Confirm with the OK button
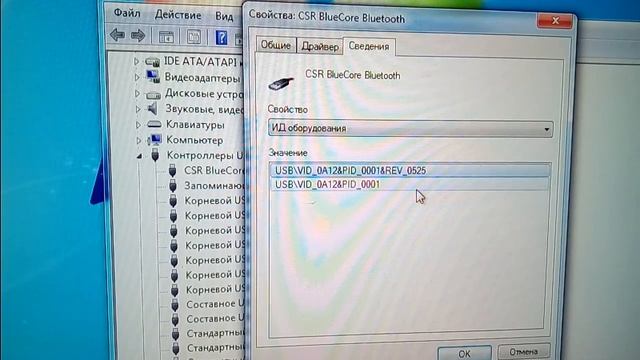640x360 pixels. pyautogui.click(x=464, y=353)
